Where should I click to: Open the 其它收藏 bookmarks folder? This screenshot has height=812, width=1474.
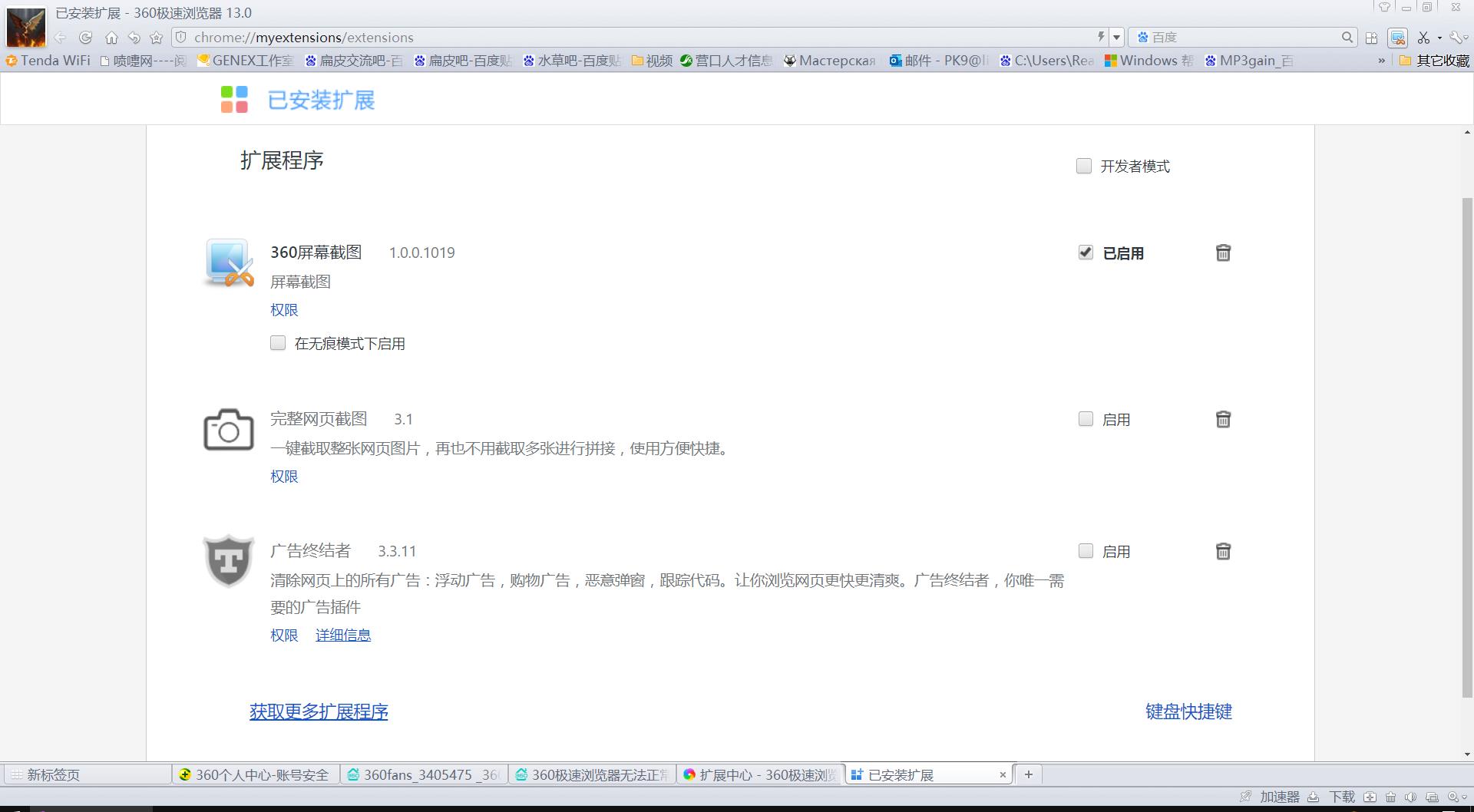coord(1434,61)
